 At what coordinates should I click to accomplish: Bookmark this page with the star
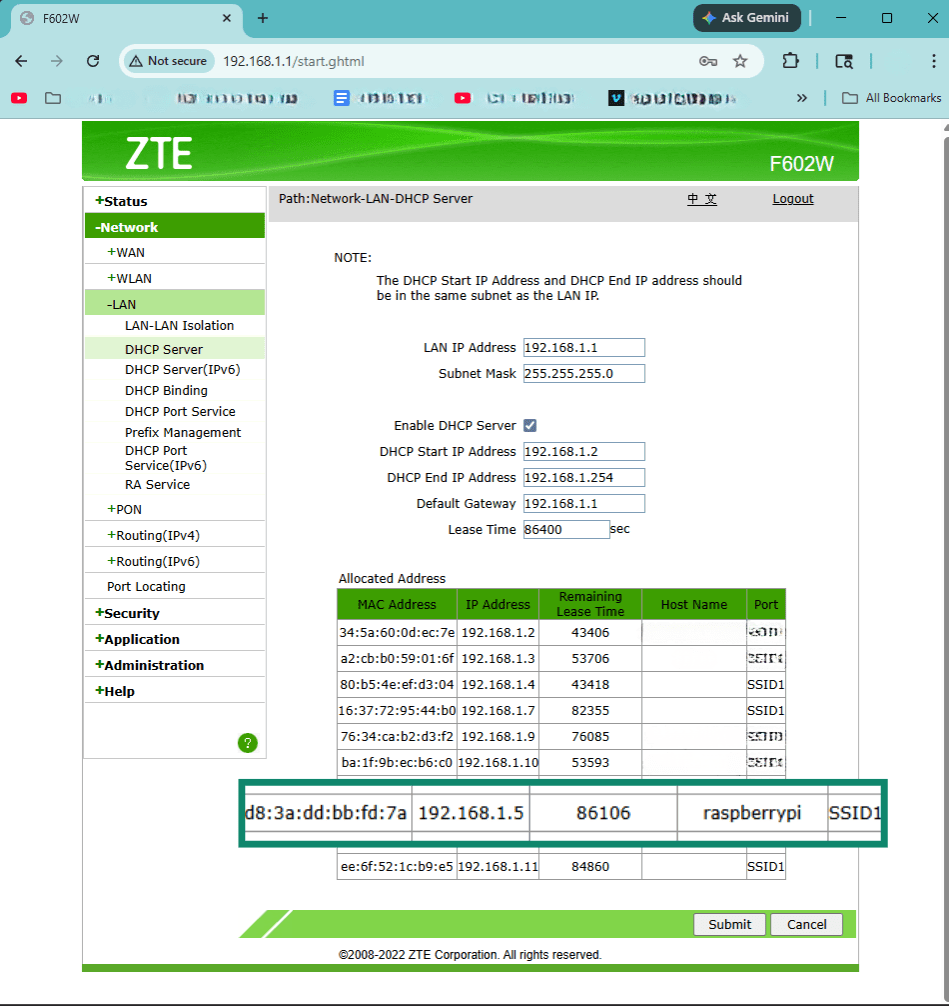click(x=740, y=61)
